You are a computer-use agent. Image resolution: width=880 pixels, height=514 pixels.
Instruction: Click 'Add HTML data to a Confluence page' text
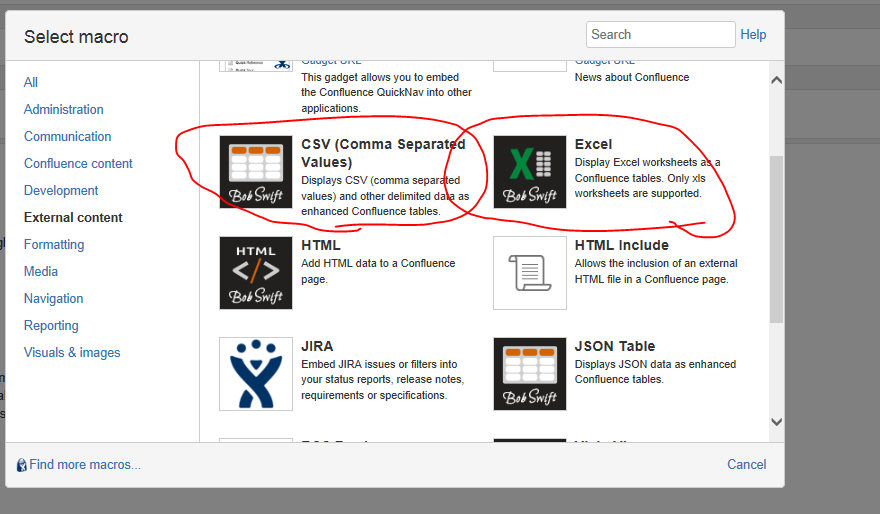(378, 271)
